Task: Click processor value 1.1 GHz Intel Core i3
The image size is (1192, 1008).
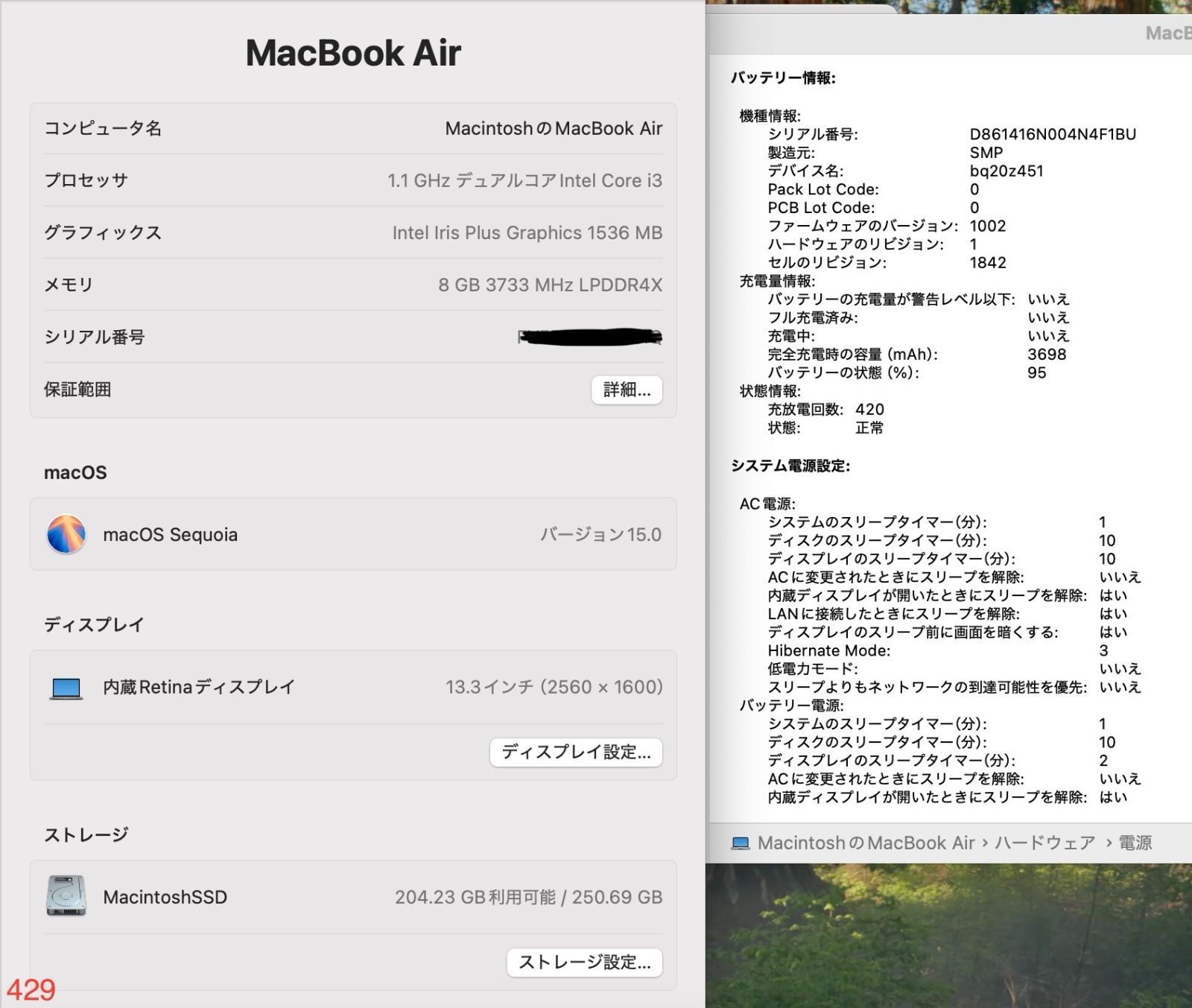Action: tap(524, 180)
